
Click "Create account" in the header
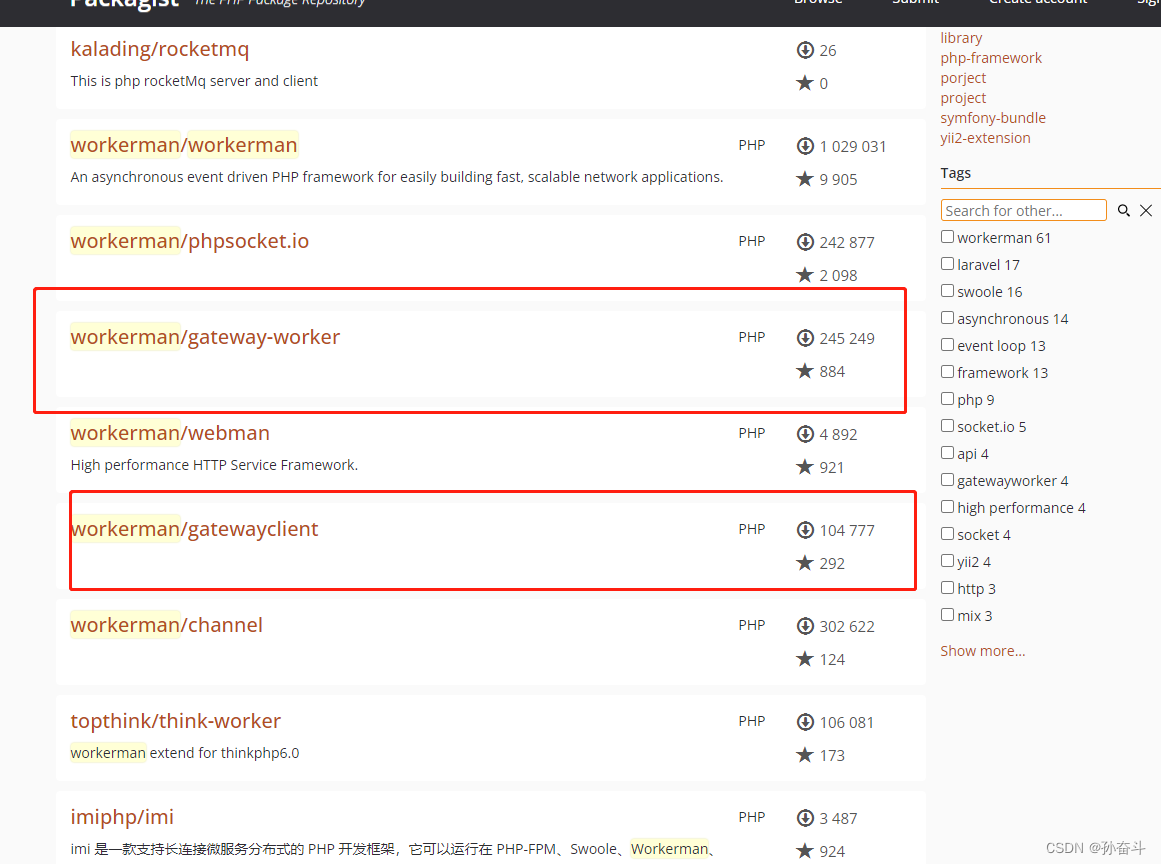(x=1037, y=3)
